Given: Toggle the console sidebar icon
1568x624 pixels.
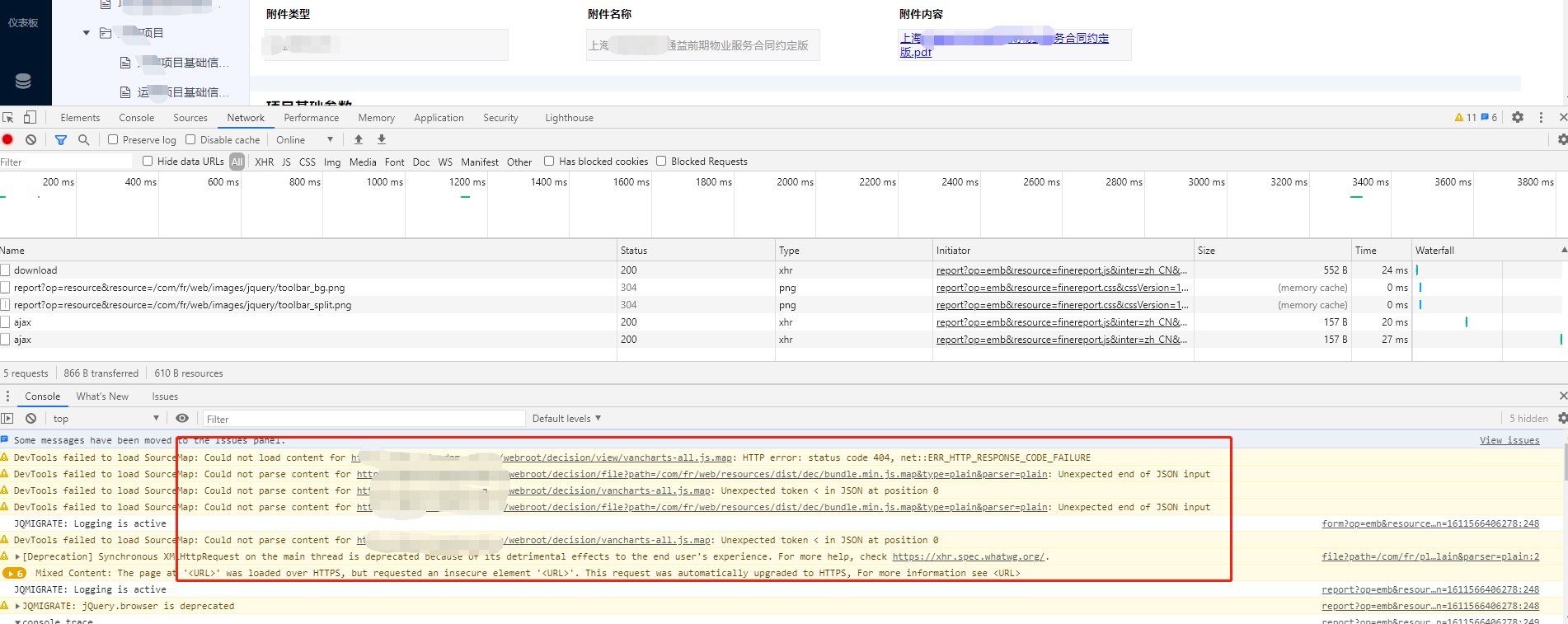Looking at the screenshot, I should (x=7, y=419).
